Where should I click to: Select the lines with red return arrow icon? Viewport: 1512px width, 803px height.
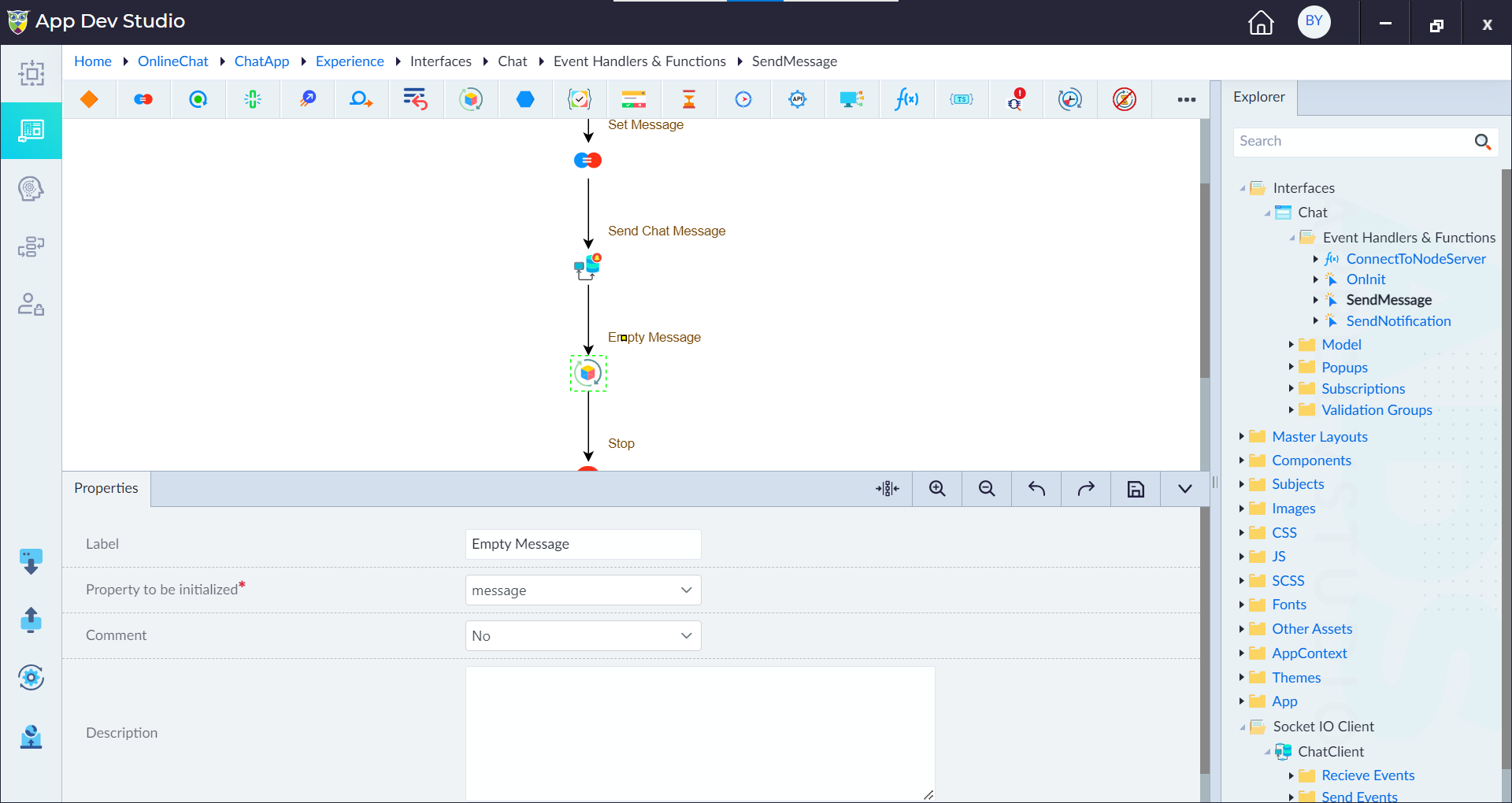click(415, 99)
